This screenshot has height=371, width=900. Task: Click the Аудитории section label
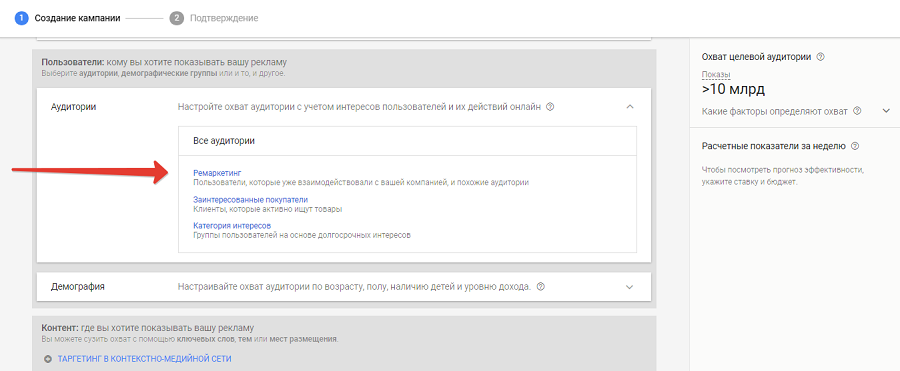[x=73, y=107]
